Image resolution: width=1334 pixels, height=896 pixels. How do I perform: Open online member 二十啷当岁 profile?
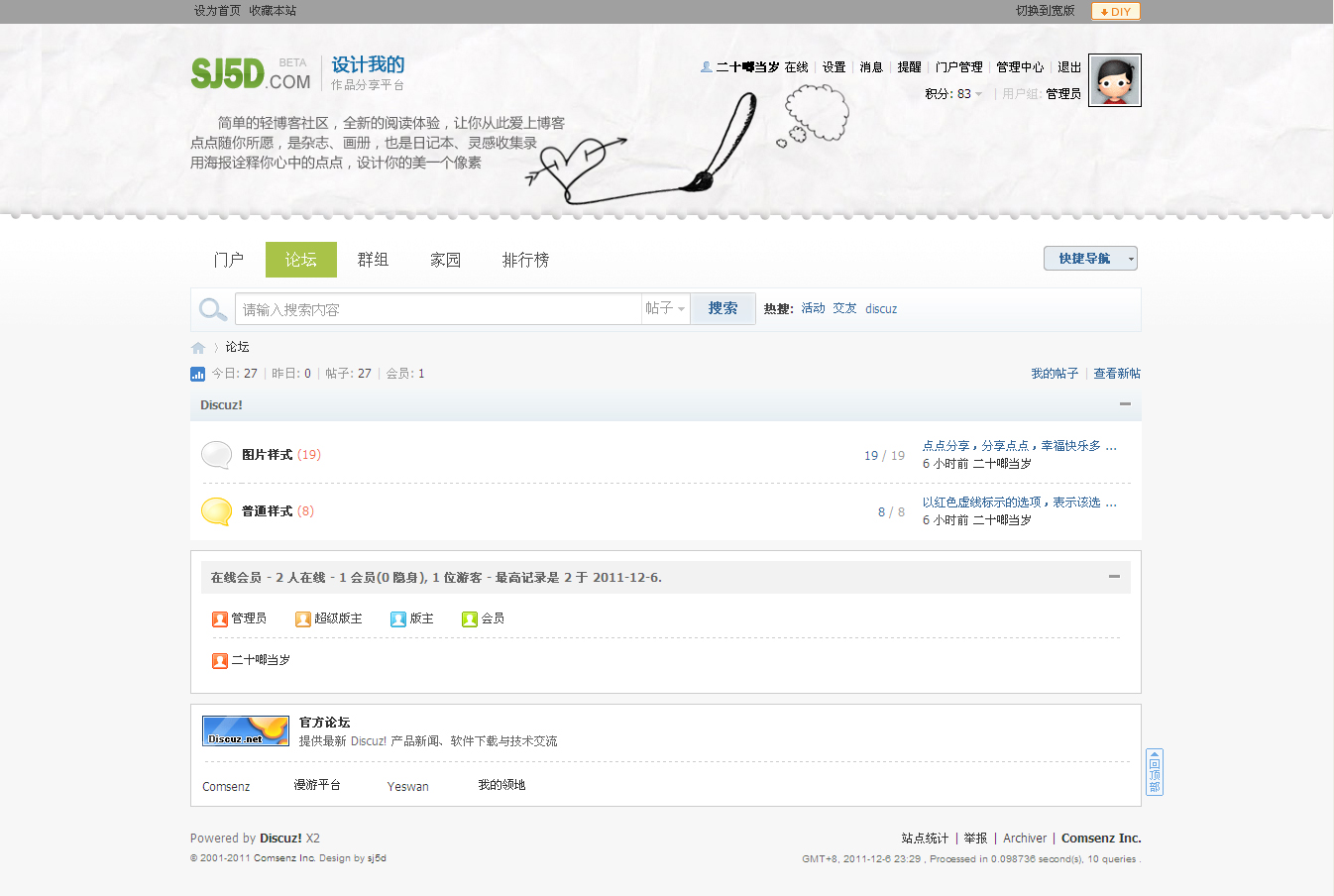(261, 660)
